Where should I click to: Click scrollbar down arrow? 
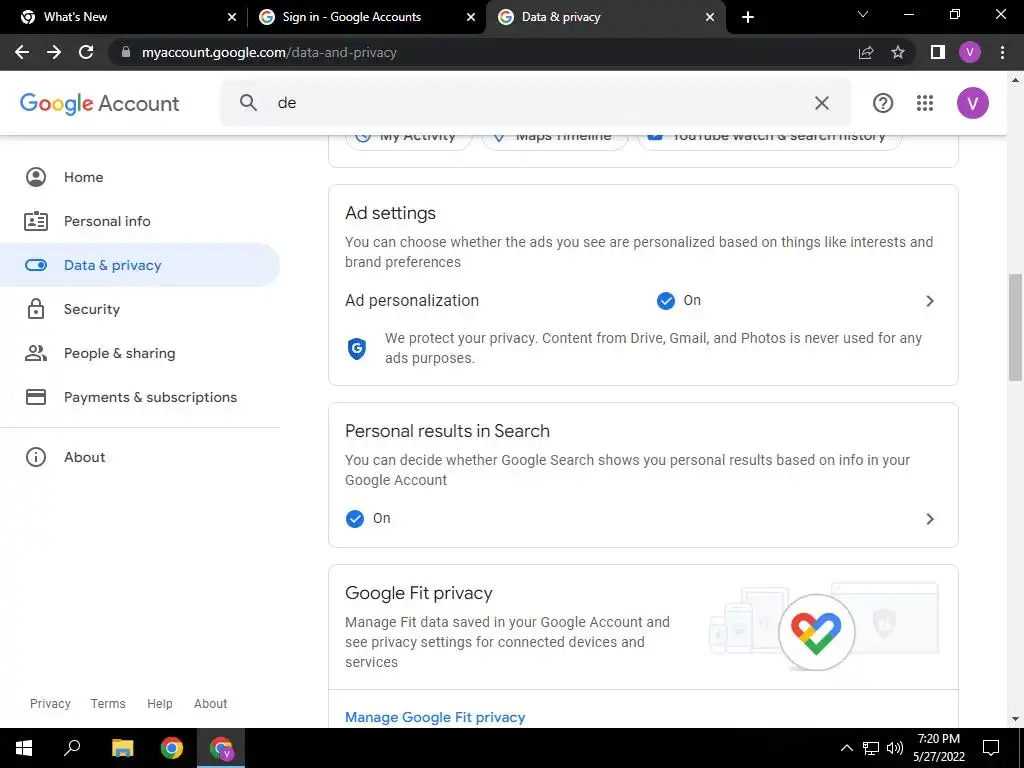[x=1015, y=719]
